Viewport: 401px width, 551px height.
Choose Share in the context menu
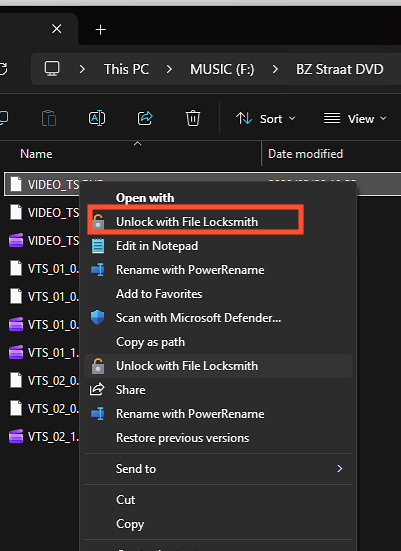[x=218, y=390]
